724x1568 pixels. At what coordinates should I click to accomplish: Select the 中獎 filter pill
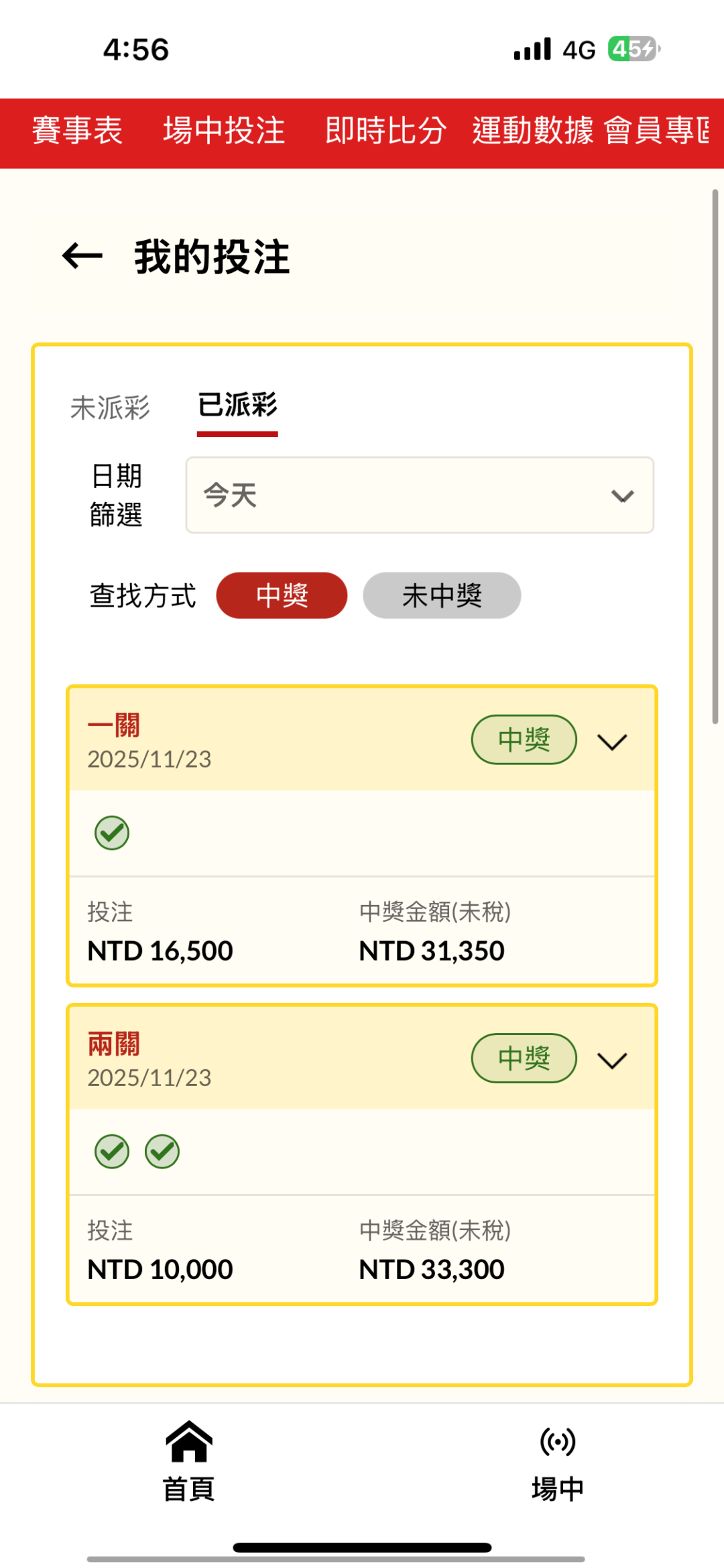pyautogui.click(x=282, y=595)
